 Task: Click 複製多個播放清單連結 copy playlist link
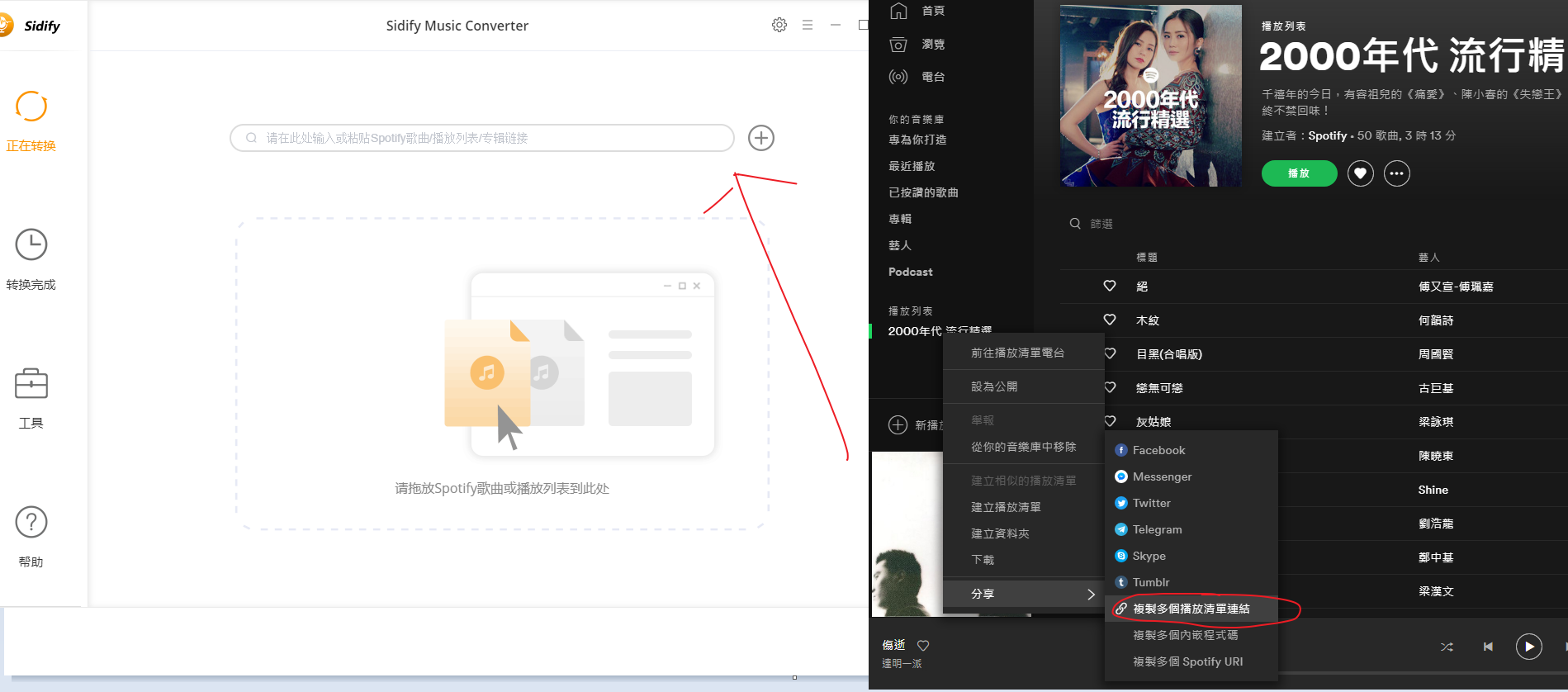[1191, 609]
